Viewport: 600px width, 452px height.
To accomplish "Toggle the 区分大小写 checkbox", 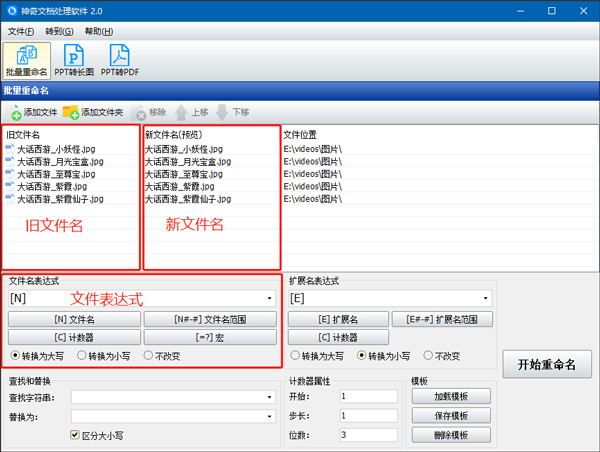I will pos(75,435).
